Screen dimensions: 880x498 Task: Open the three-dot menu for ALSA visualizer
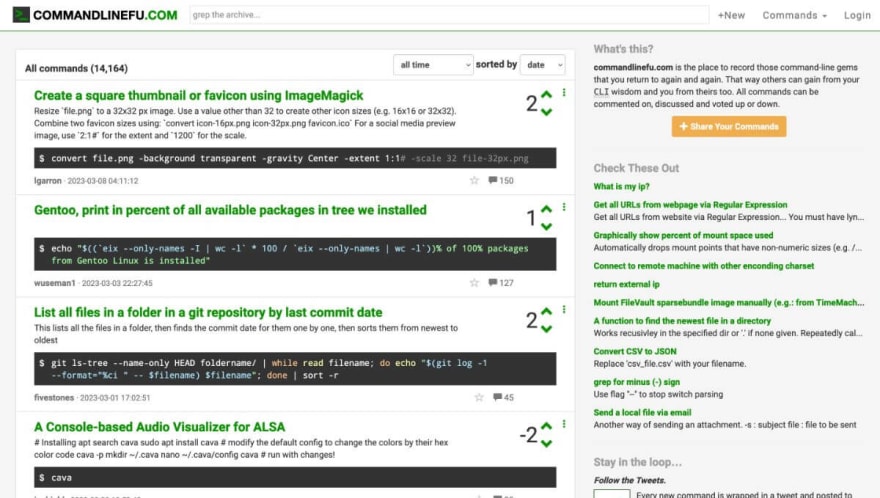pyautogui.click(x=564, y=424)
